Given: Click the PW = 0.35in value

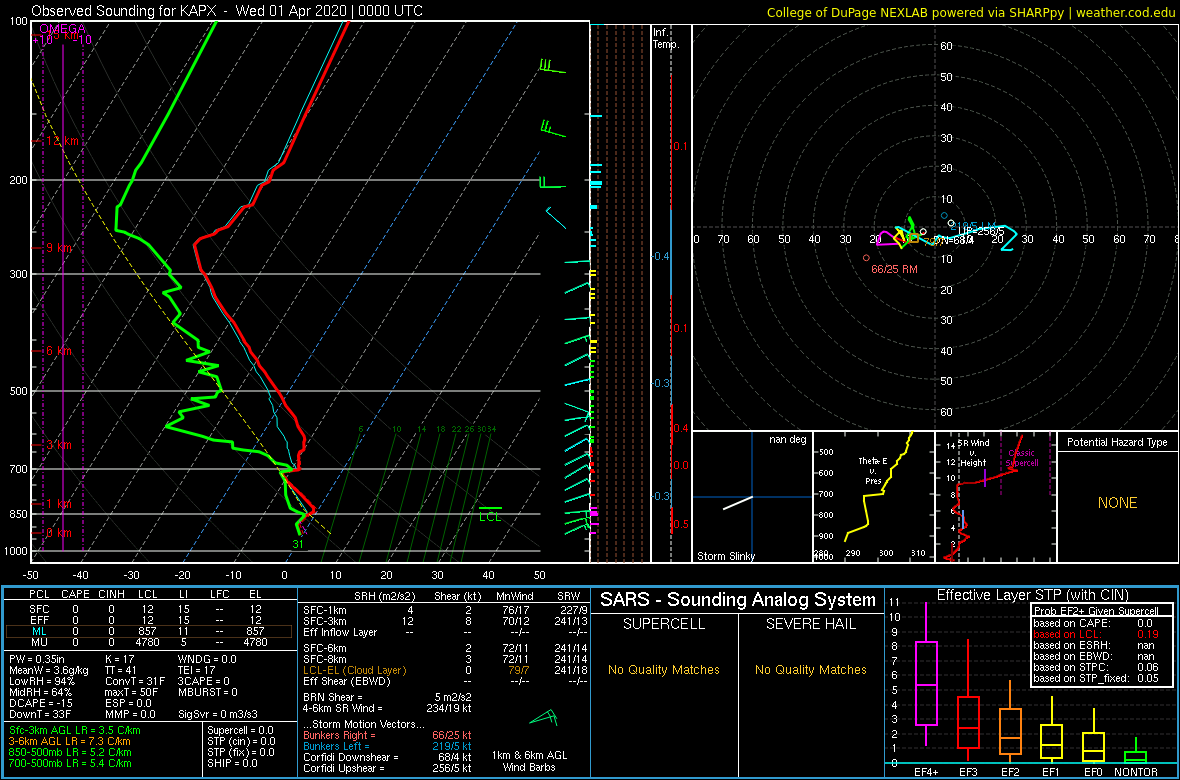Looking at the screenshot, I should pos(39,658).
